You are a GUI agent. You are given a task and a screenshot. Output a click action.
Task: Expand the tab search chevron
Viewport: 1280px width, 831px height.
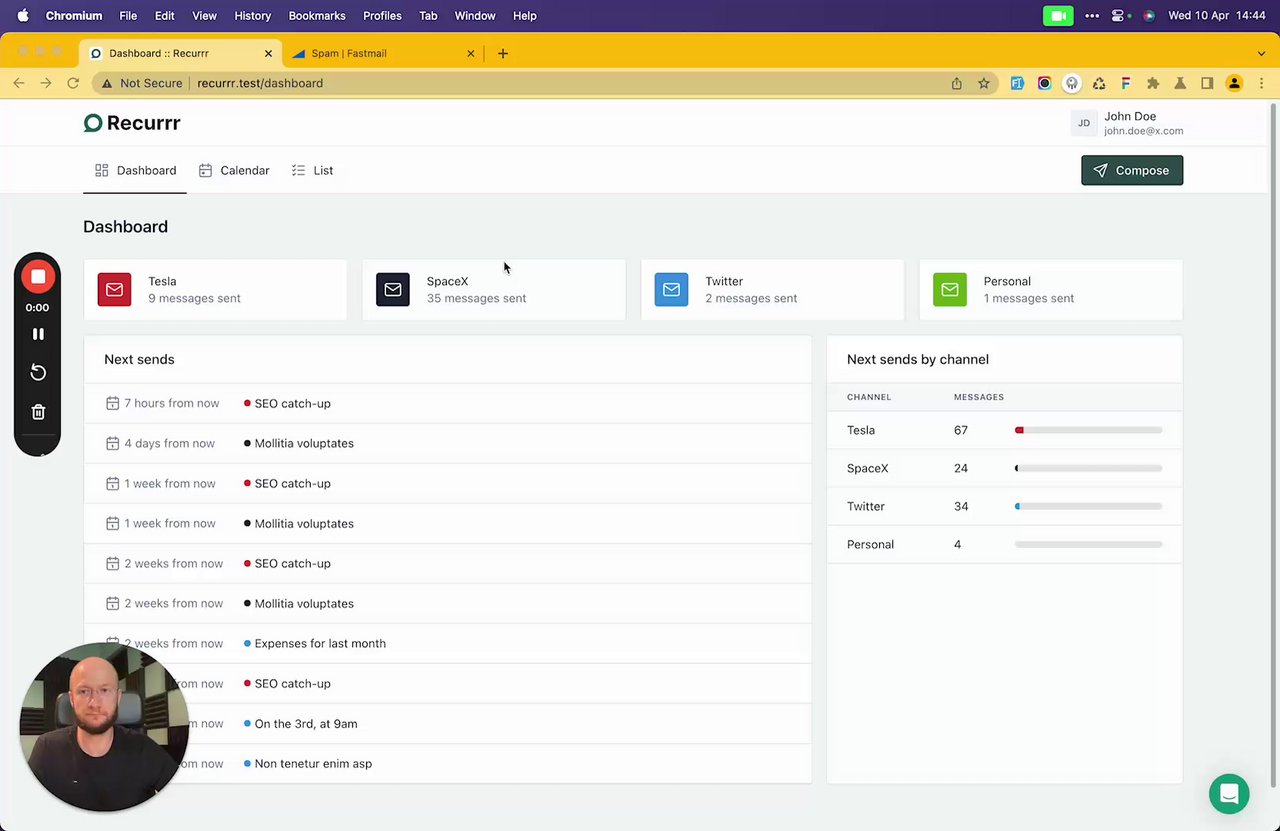1261,53
